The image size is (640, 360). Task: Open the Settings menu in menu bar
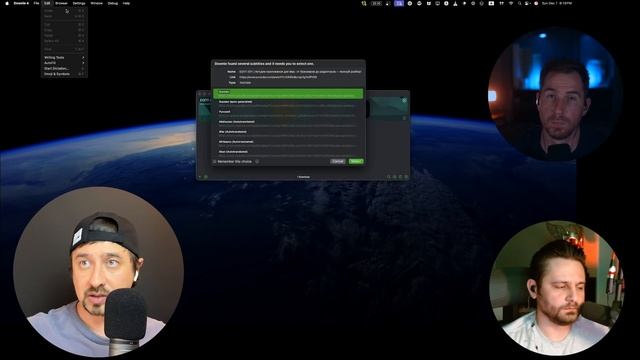(x=79, y=3)
